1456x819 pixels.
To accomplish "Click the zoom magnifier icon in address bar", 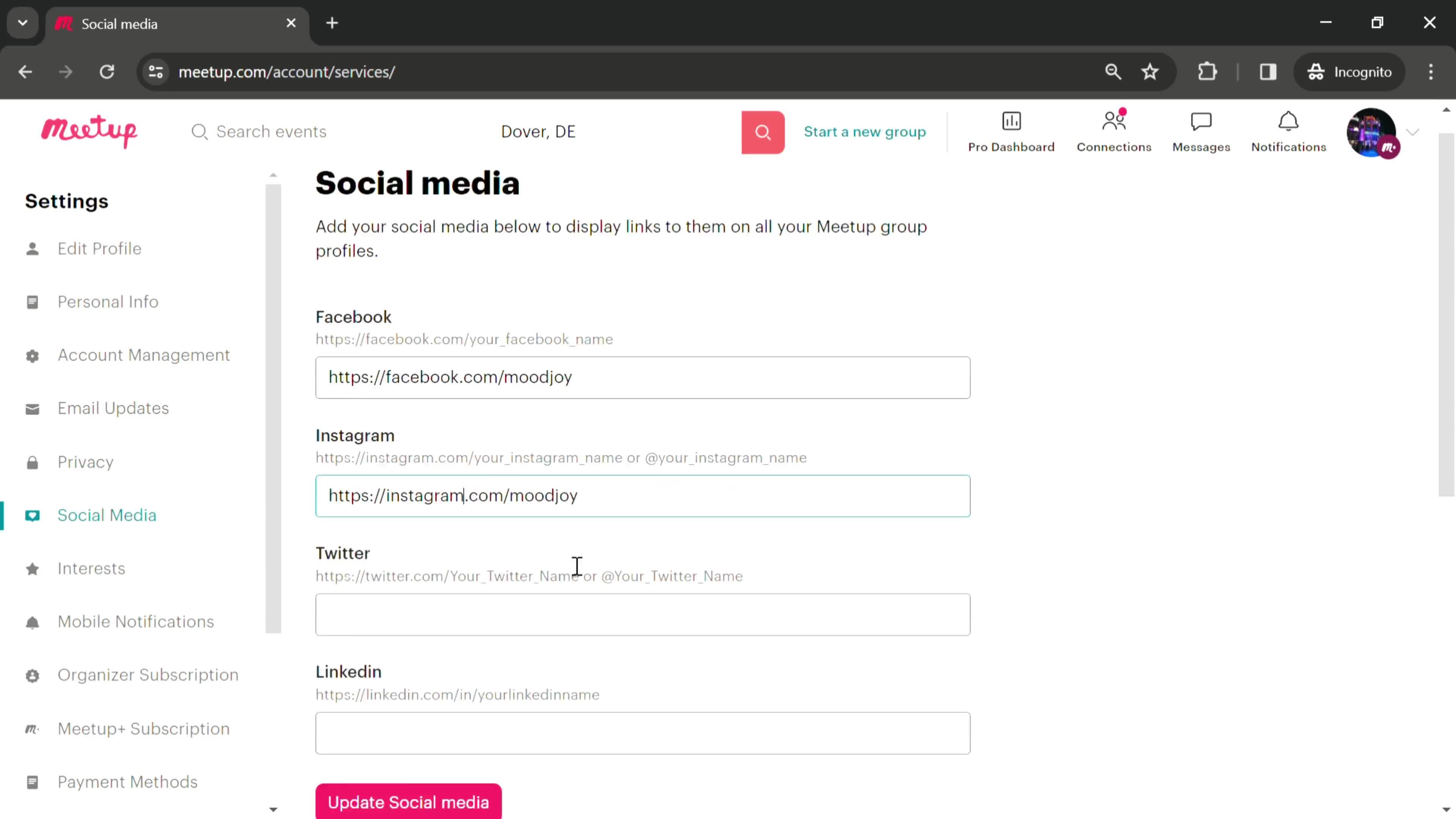I will [x=1113, y=72].
